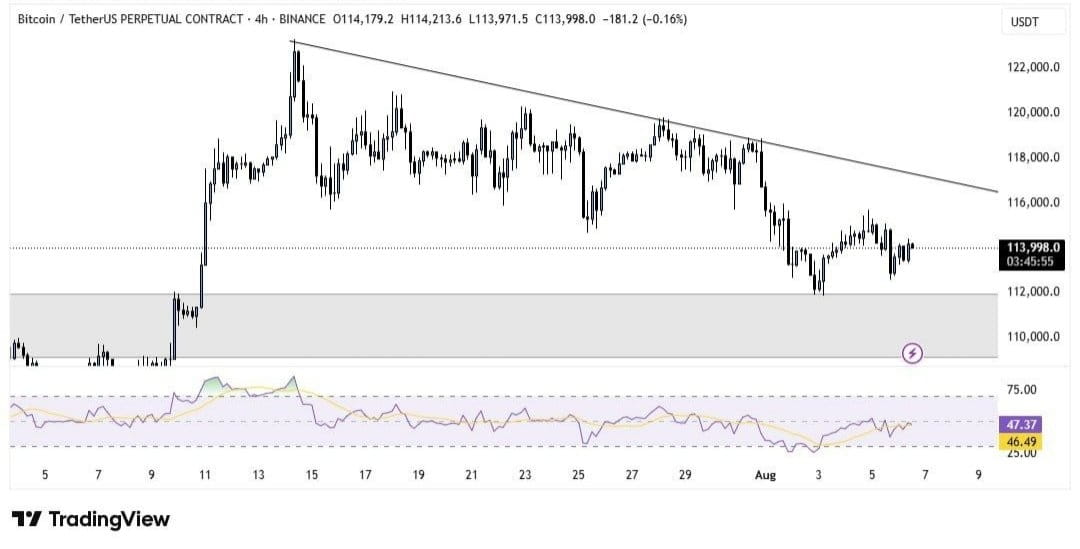Click the 122,000.0 price scale label
1080x549 pixels.
[x=1032, y=68]
